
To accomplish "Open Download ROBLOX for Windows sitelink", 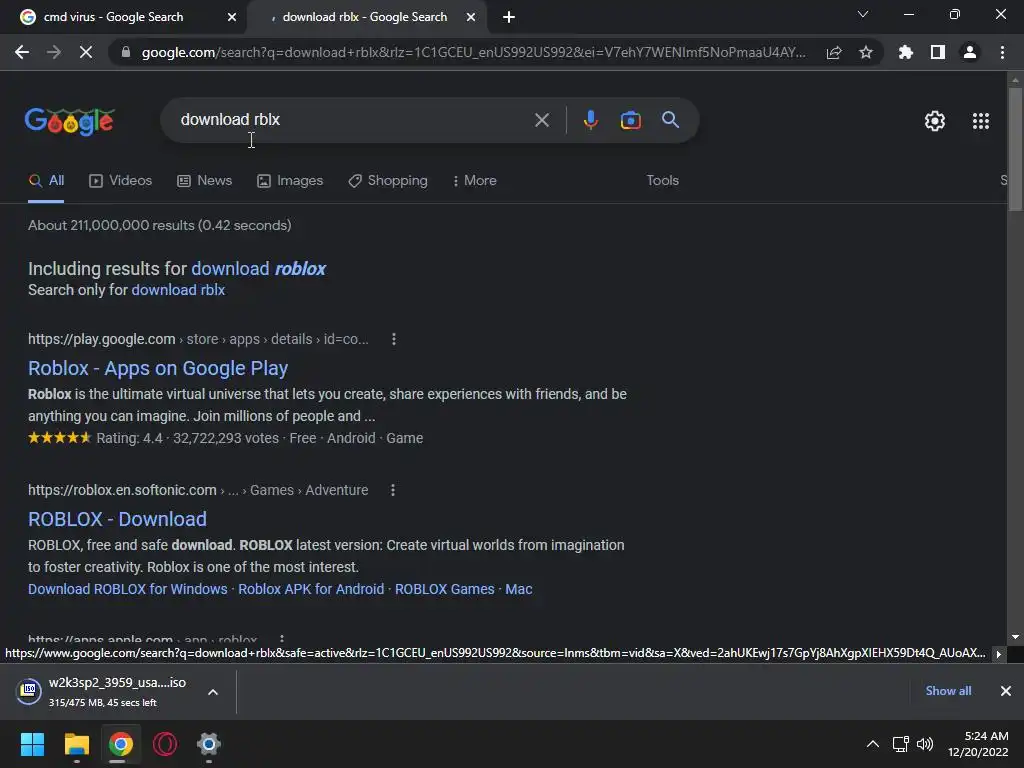I will point(128,589).
